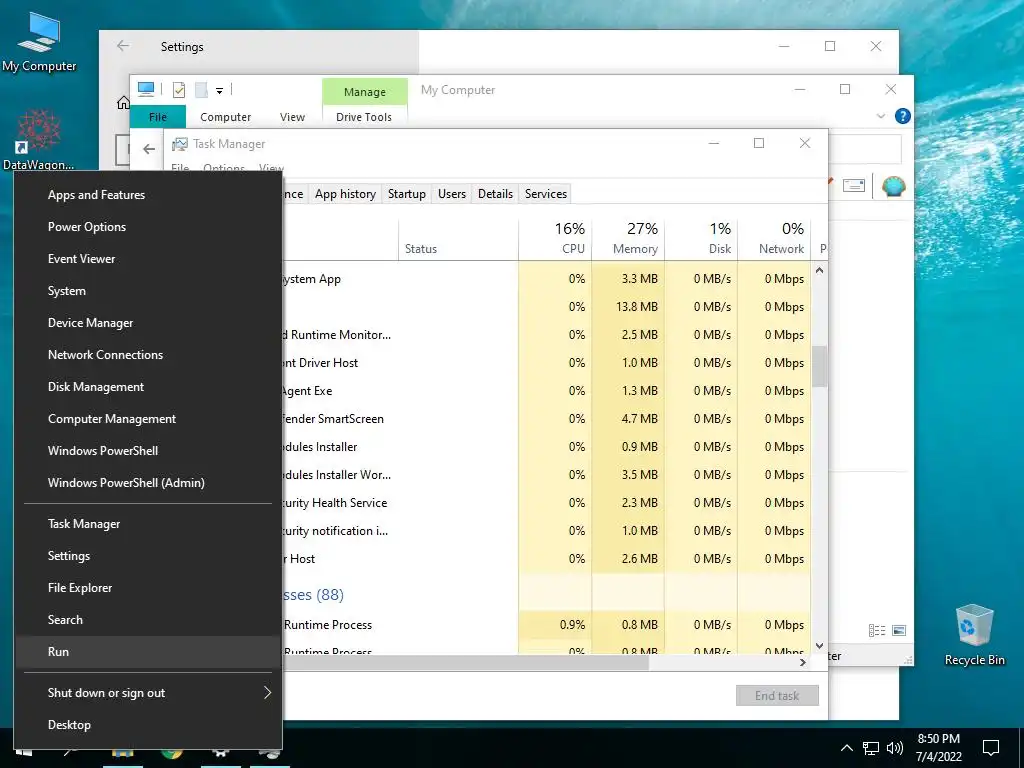1024x768 pixels.
Task: Click the teal shell icon in My Computer
Action: coord(893,186)
